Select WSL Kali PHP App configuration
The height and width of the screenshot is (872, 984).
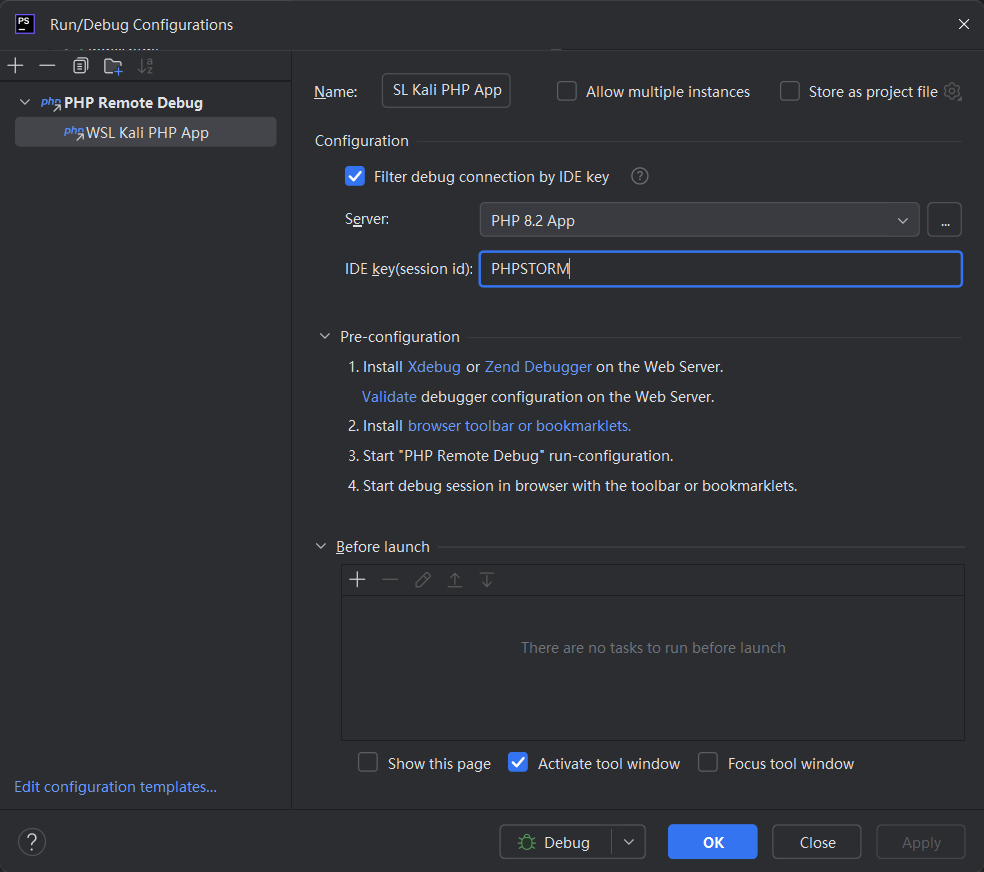pyautogui.click(x=146, y=132)
